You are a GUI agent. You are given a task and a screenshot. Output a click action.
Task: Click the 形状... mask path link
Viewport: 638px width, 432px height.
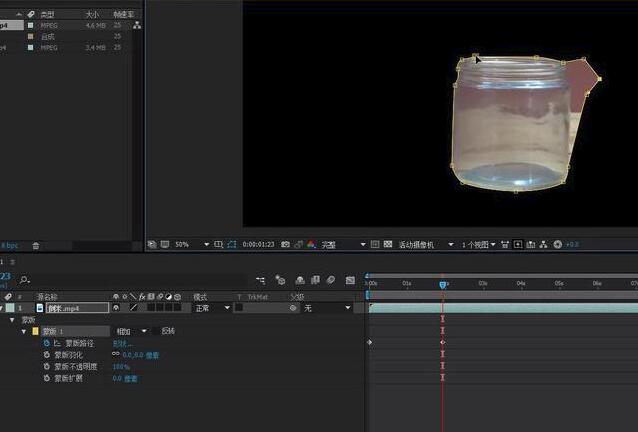click(121, 343)
